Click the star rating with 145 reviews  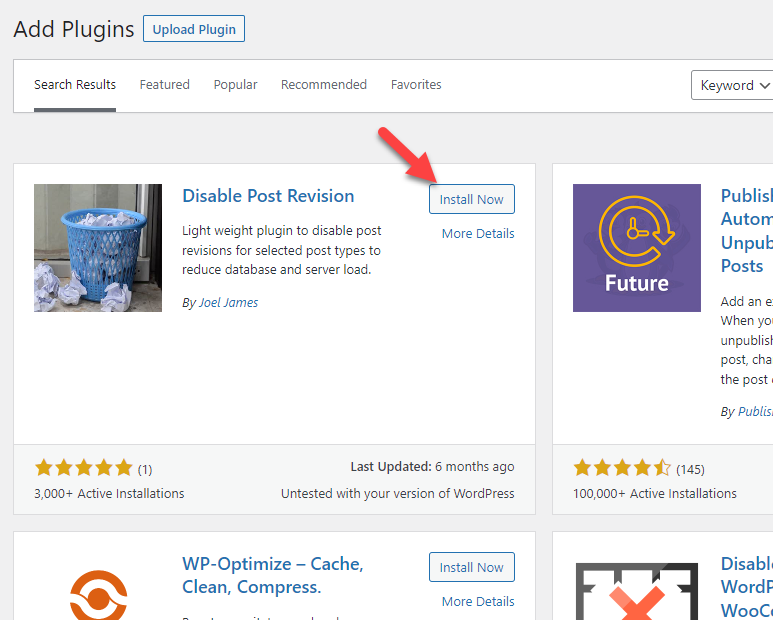point(622,468)
